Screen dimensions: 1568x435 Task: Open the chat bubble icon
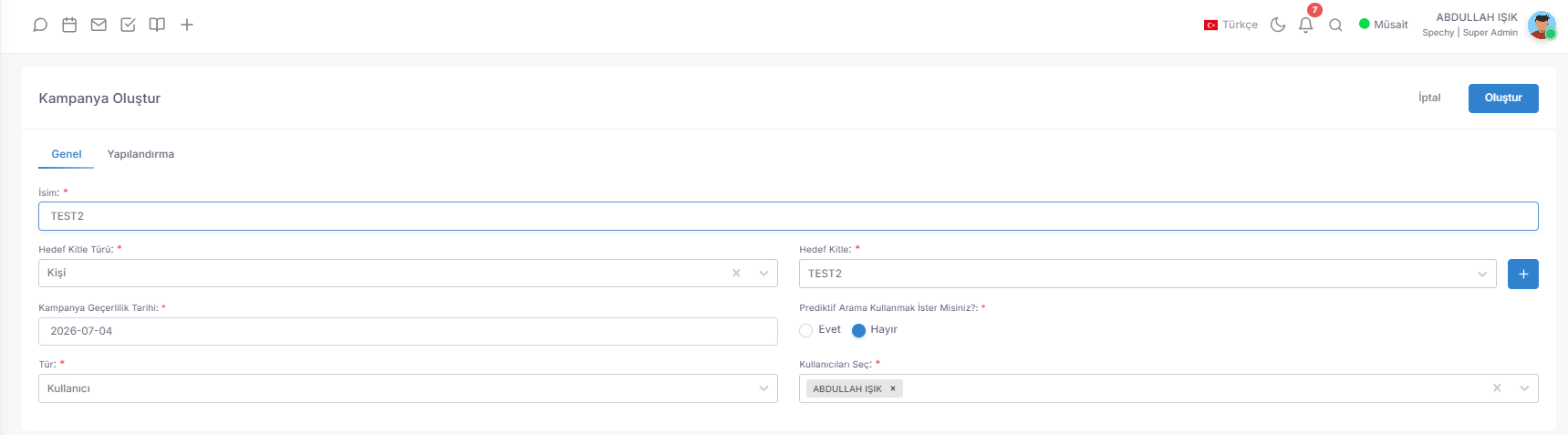40,25
